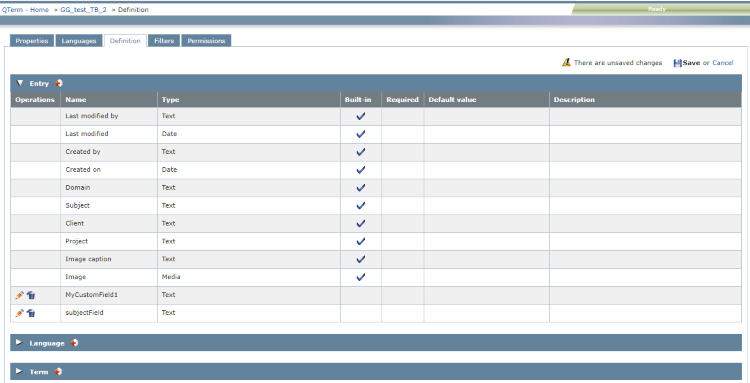Viewport: 750px width, 383px height.
Task: Click the Built-in column header
Action: 361,99
